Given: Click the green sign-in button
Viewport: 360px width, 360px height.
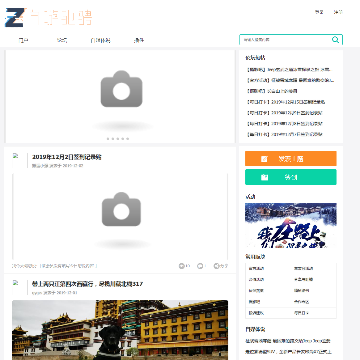Looking at the screenshot, I should click(x=291, y=177).
